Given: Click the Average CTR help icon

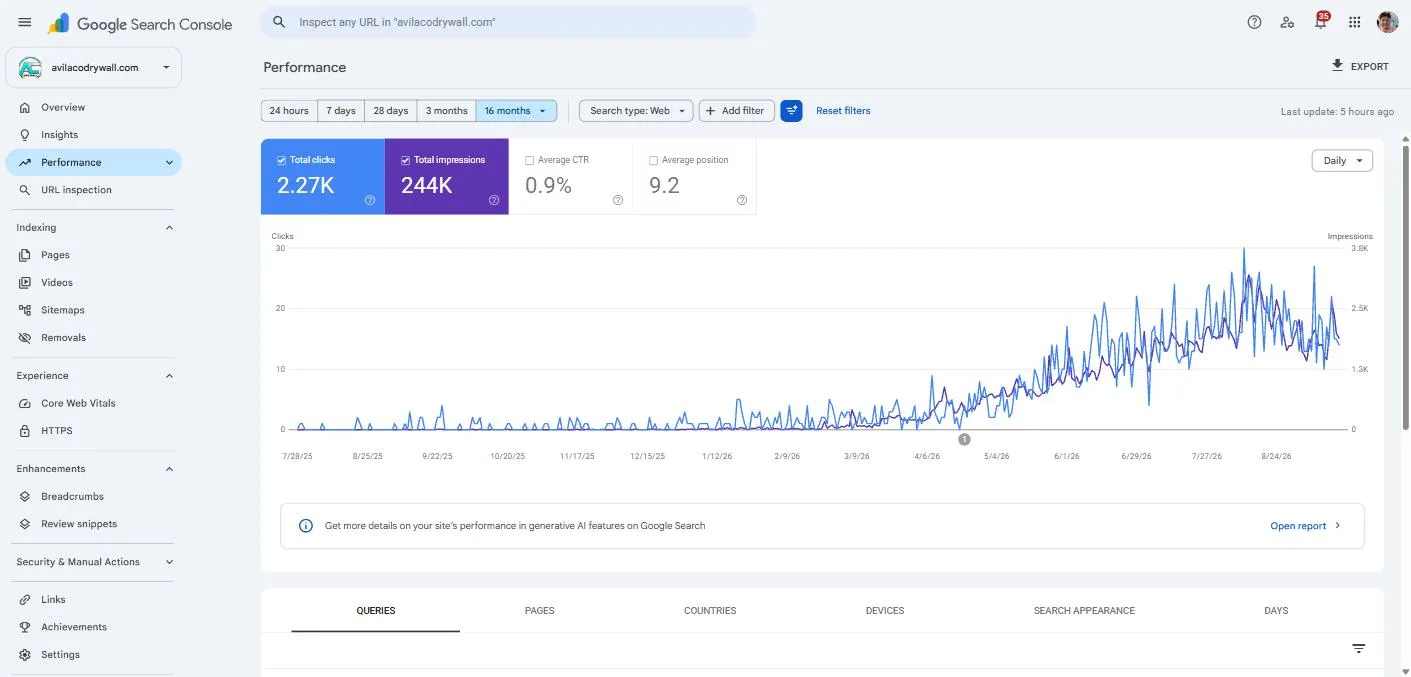Looking at the screenshot, I should coord(618,200).
